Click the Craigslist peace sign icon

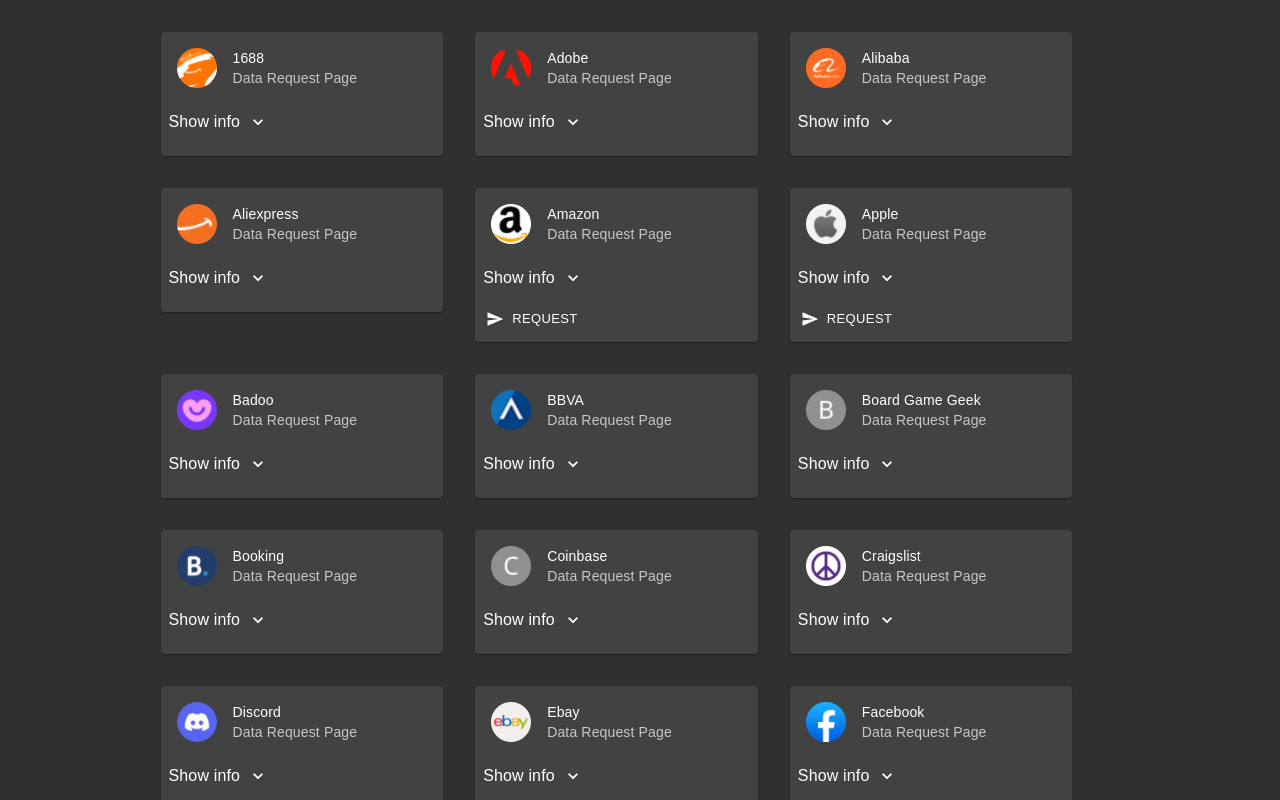pyautogui.click(x=826, y=566)
